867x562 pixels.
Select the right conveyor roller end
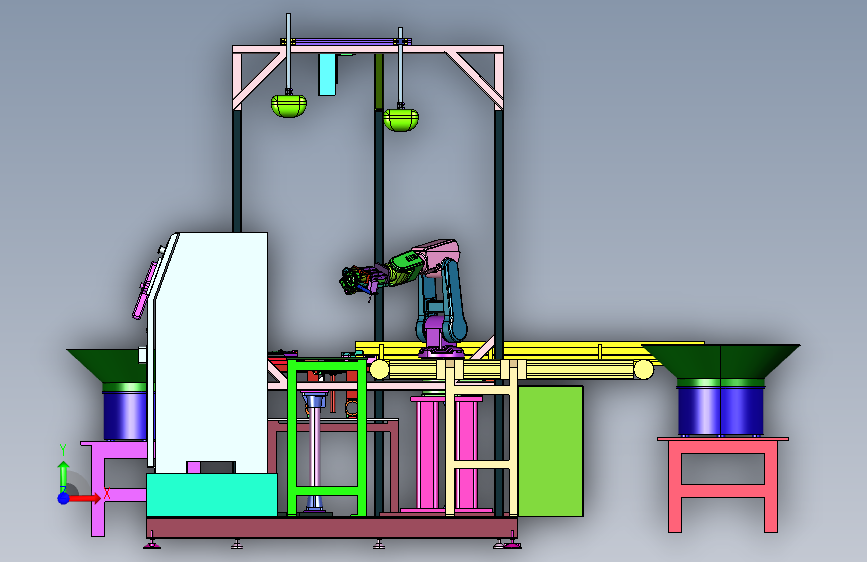644,370
